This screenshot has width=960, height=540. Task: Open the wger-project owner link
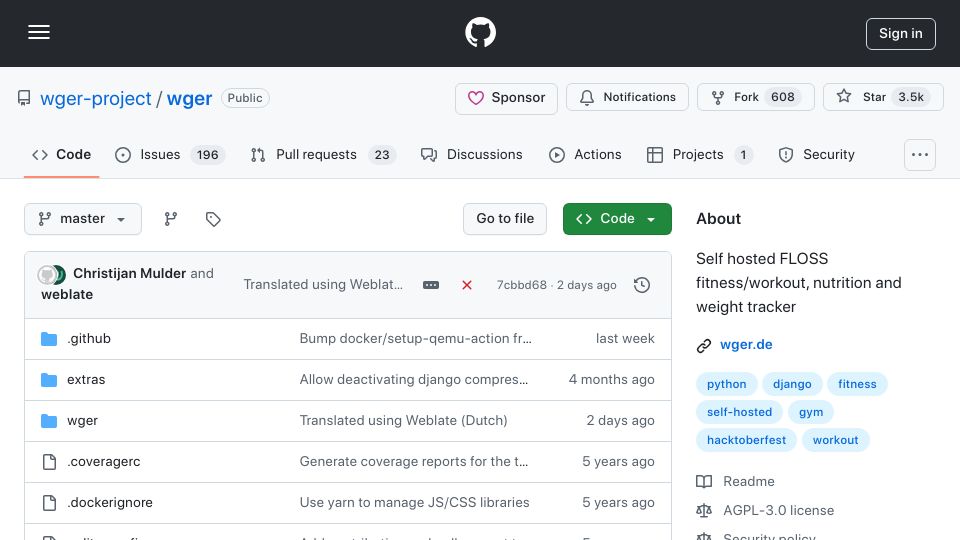(96, 99)
